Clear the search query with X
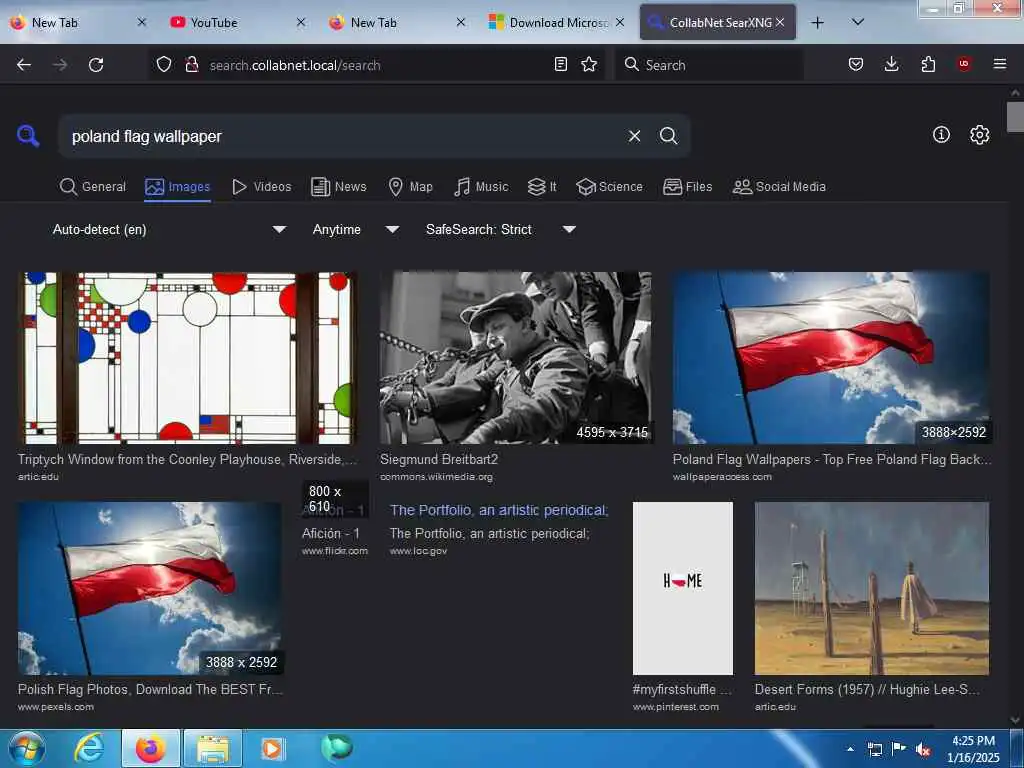The width and height of the screenshot is (1024, 768). [x=634, y=136]
